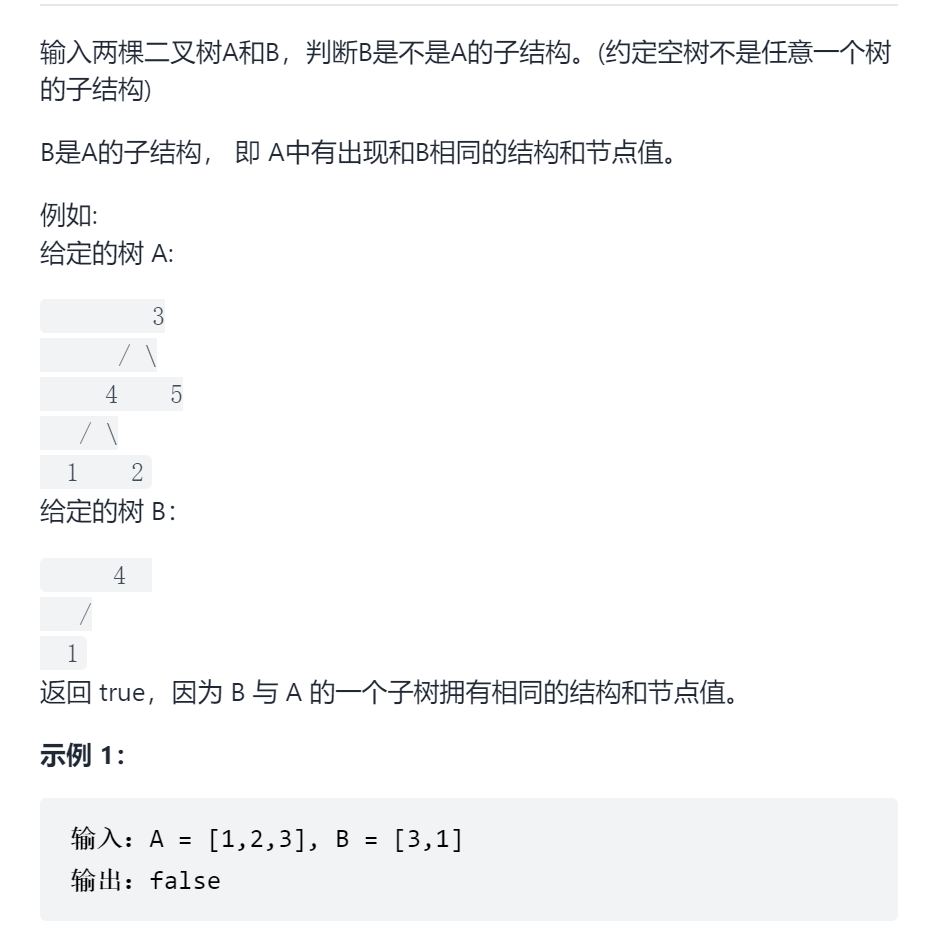Click the '给定的树 A:' label
Image resolution: width=929 pixels, height=942 pixels.
click(x=107, y=253)
